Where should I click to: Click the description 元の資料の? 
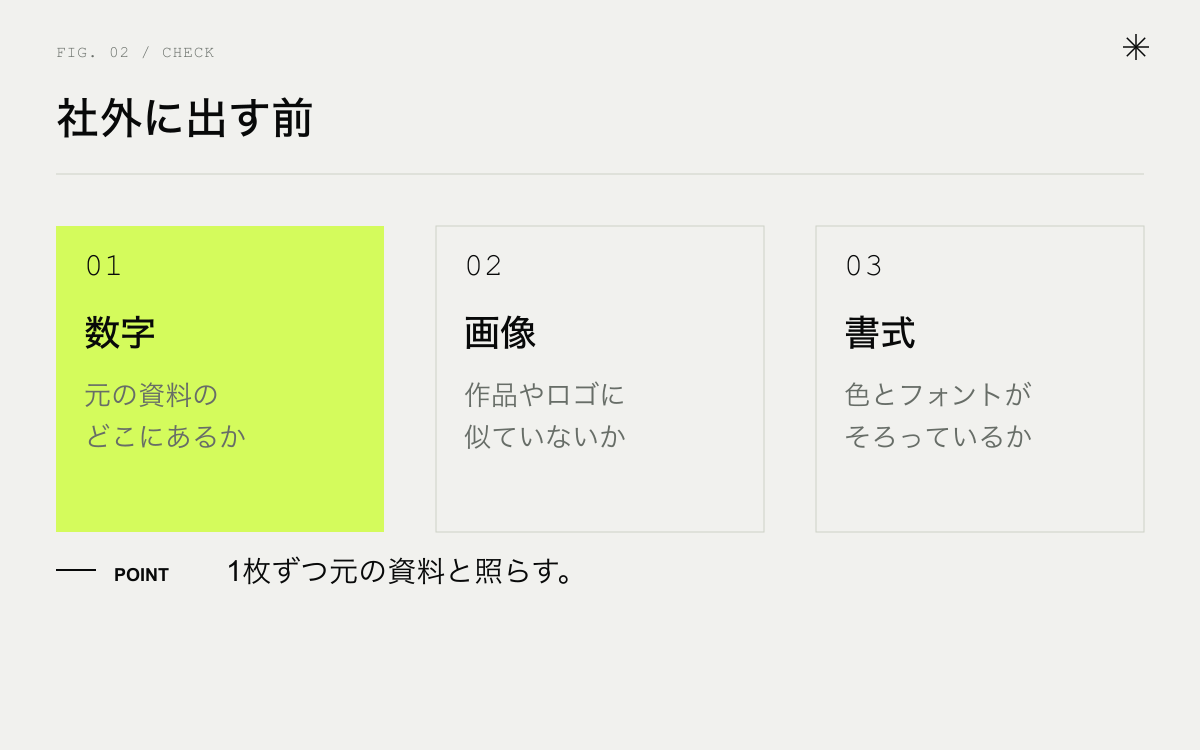(151, 395)
